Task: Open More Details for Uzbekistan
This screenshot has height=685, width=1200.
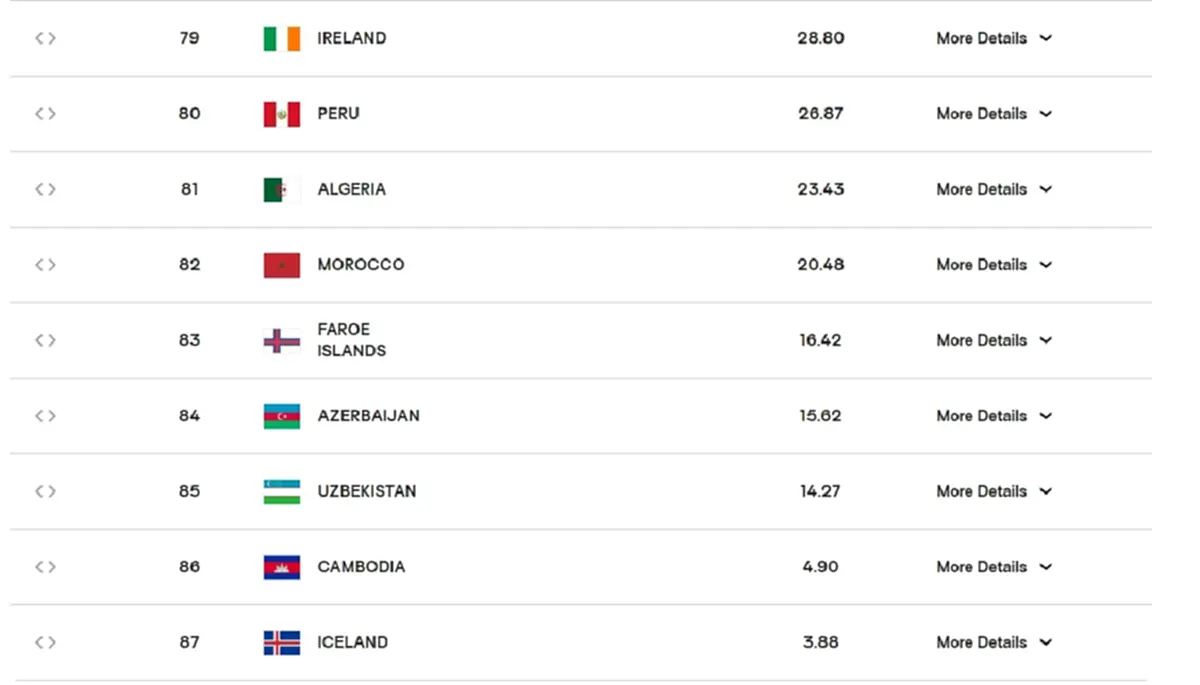Action: 993,492
